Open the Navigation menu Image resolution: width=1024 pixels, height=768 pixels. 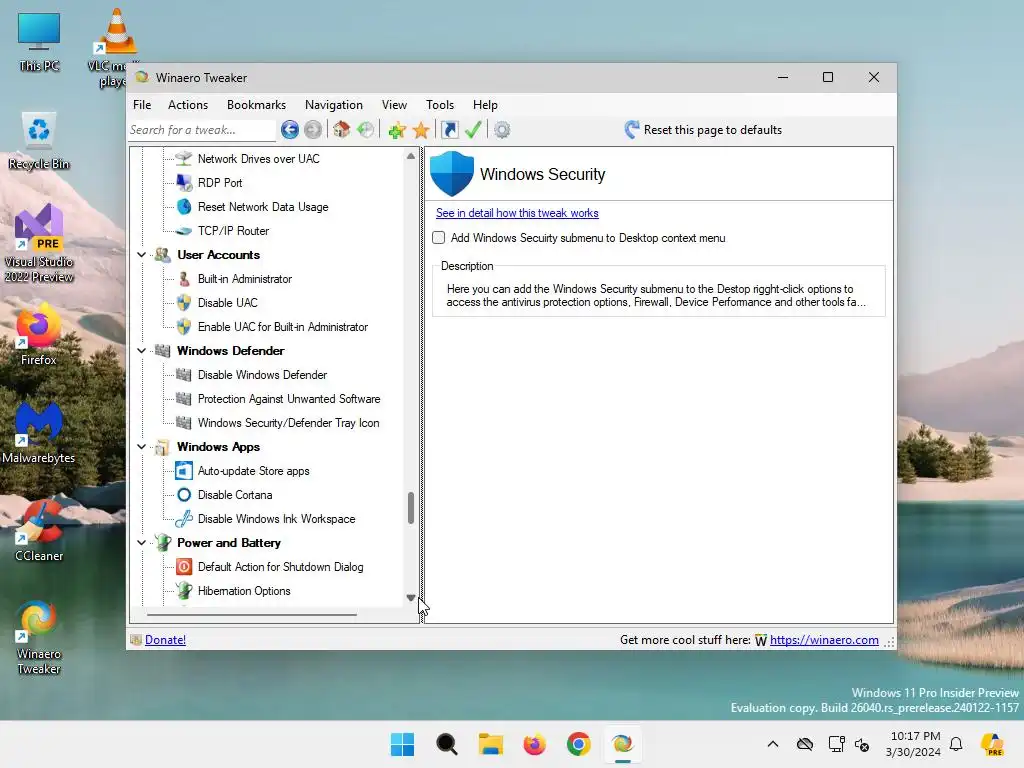[x=334, y=104]
